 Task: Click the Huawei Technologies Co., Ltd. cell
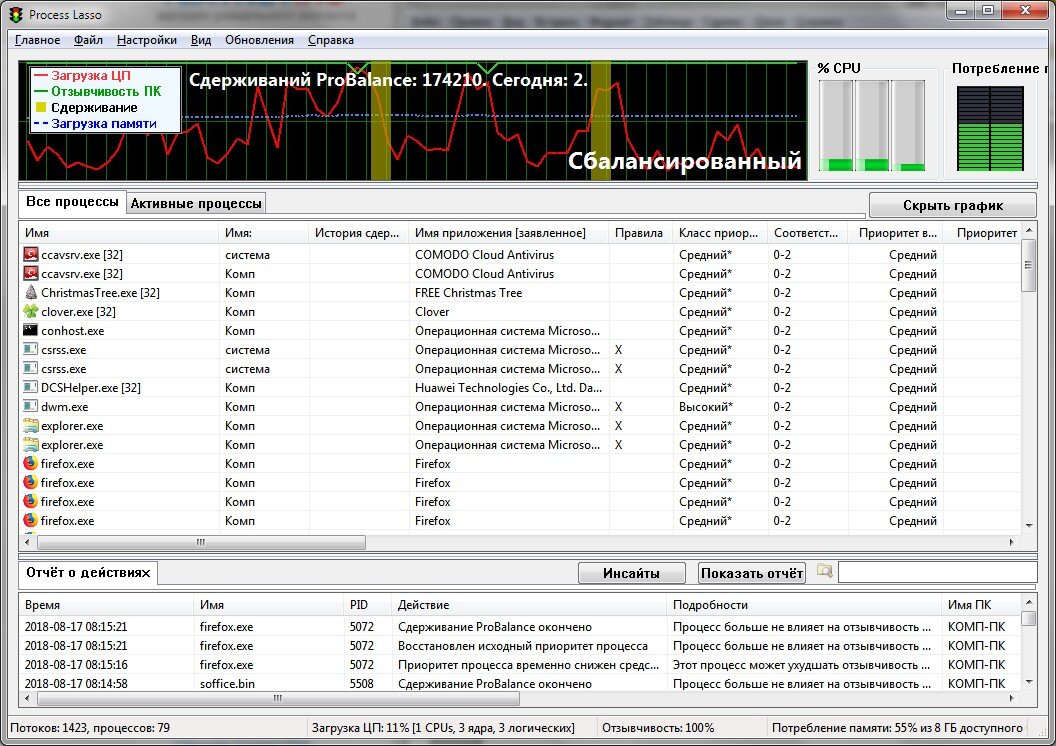point(508,387)
